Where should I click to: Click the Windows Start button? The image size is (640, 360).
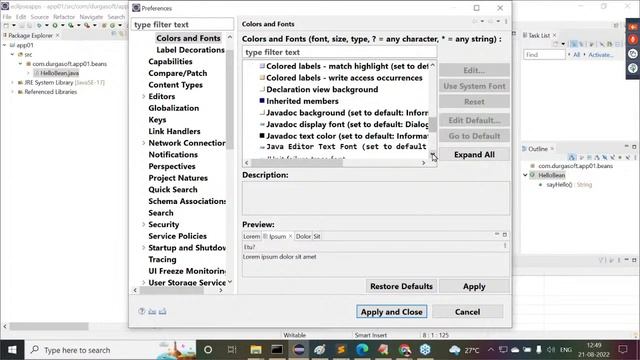click(12, 350)
